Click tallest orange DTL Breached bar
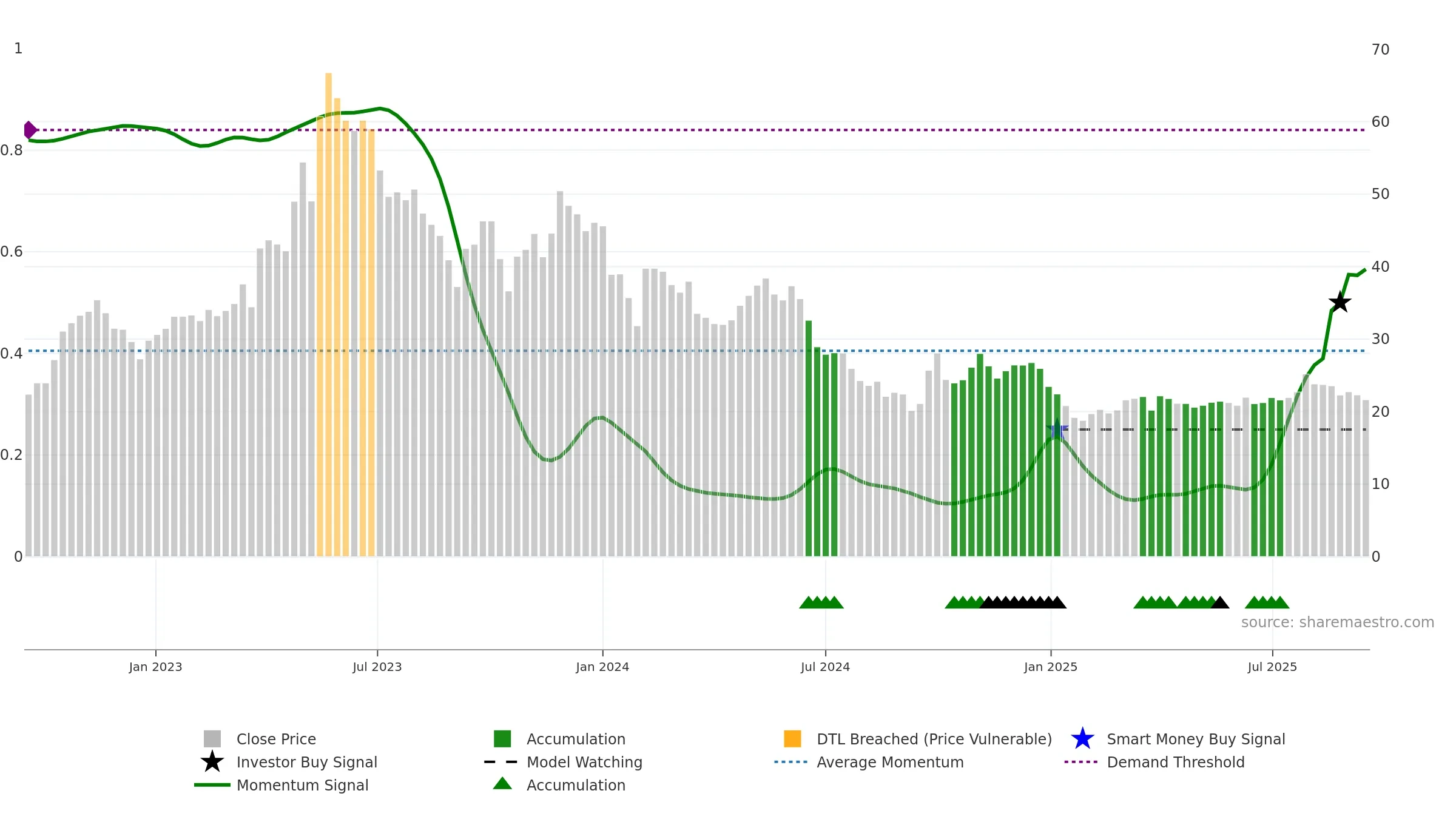 point(328,314)
